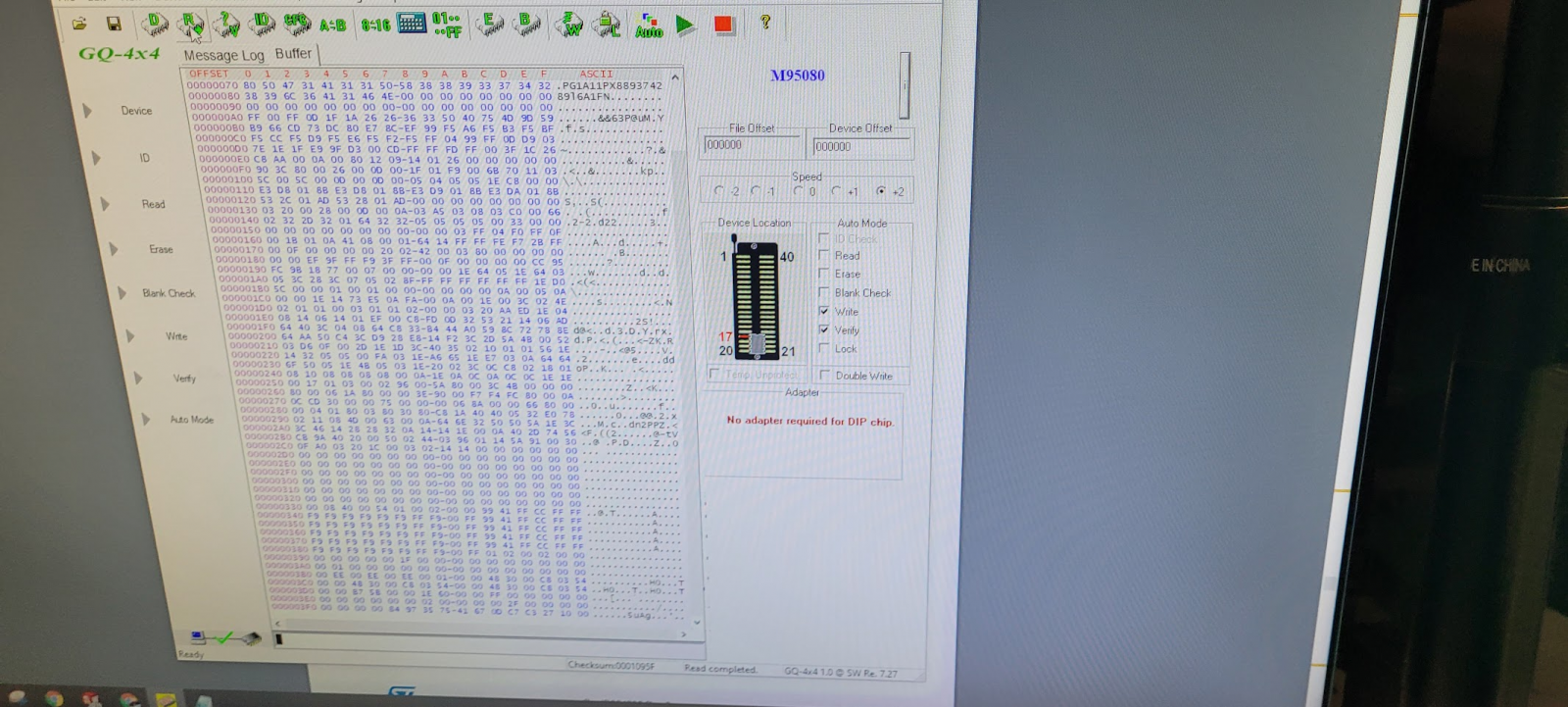Open a file with the folder icon
Screen dimensions: 1568x707
pos(79,23)
